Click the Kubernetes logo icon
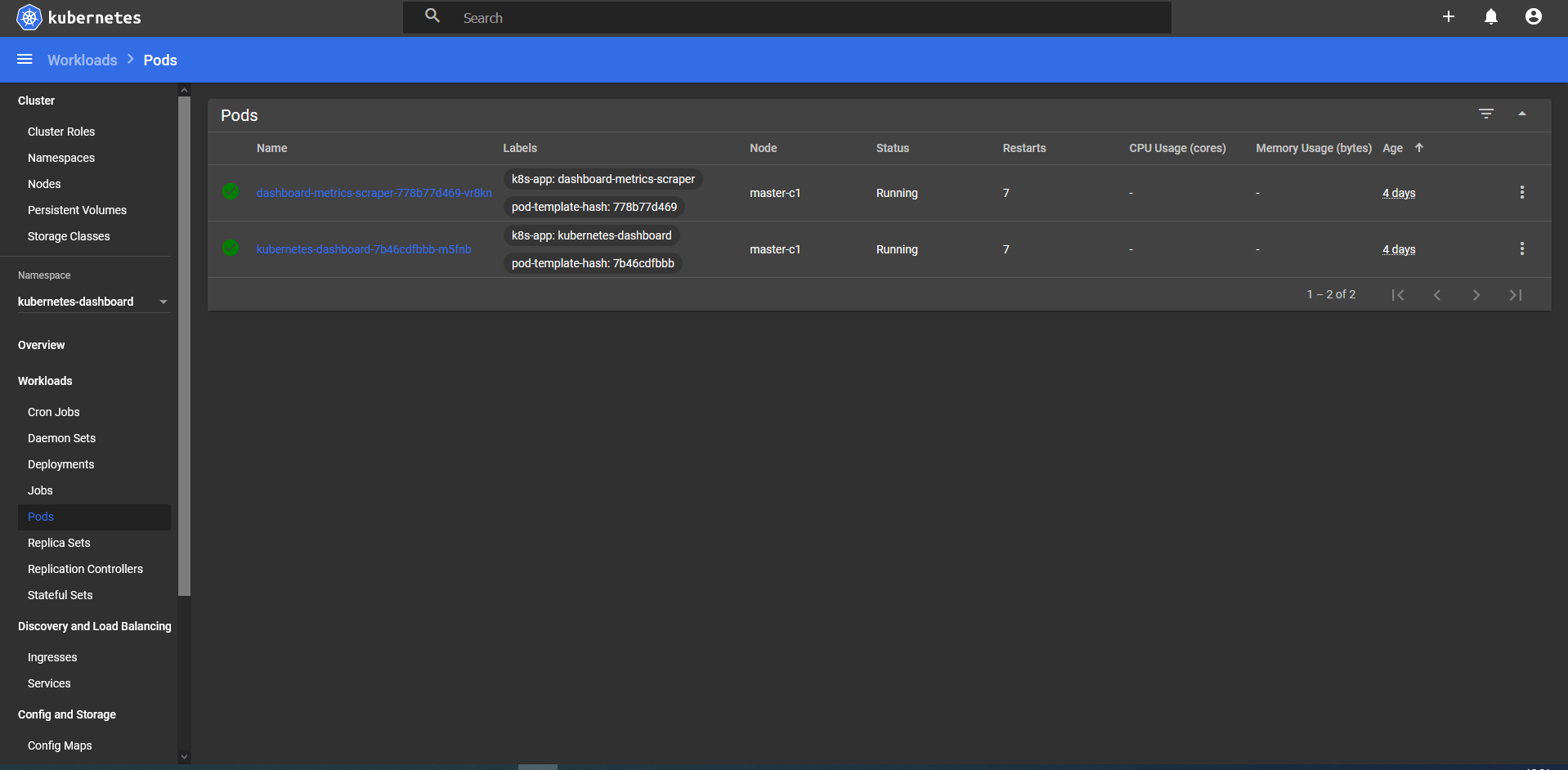This screenshot has width=1568, height=770. click(29, 17)
